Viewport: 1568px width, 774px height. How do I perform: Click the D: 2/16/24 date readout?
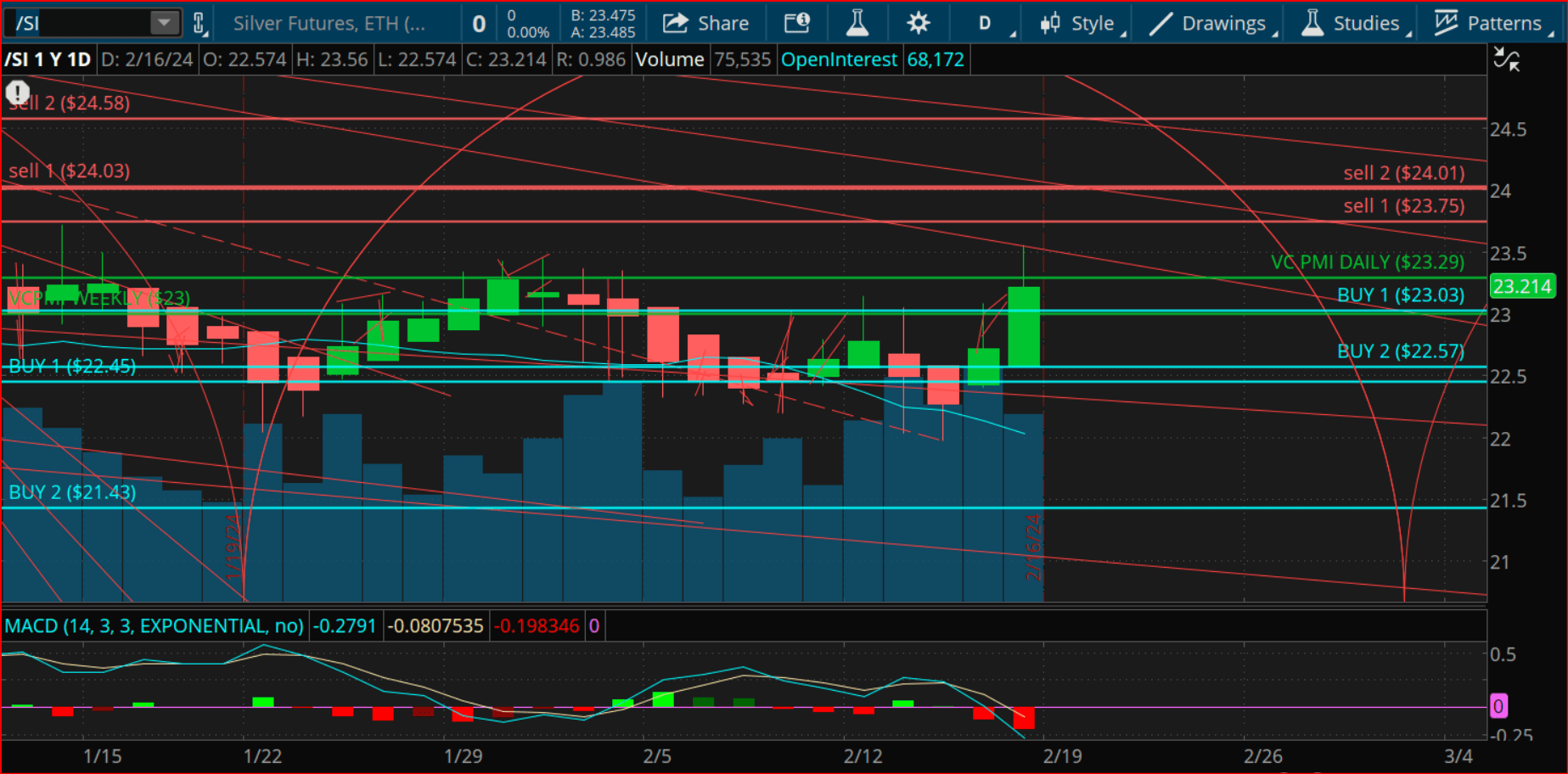tap(147, 59)
